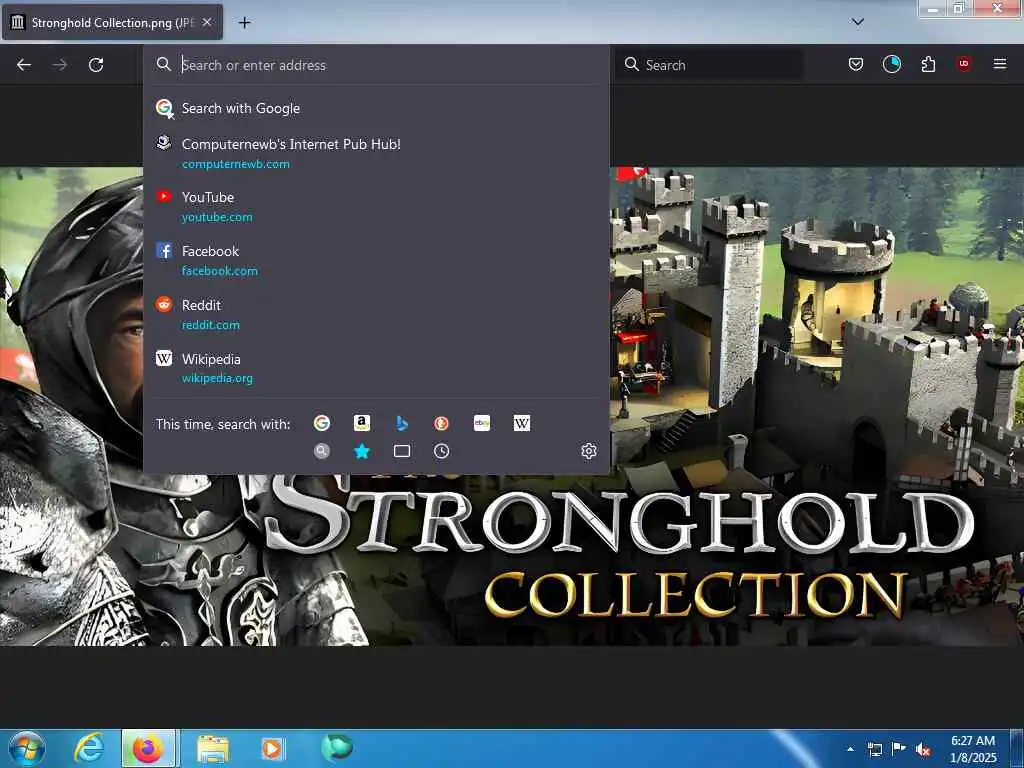
Task: Open the YouTube suggestion
Action: click(376, 206)
